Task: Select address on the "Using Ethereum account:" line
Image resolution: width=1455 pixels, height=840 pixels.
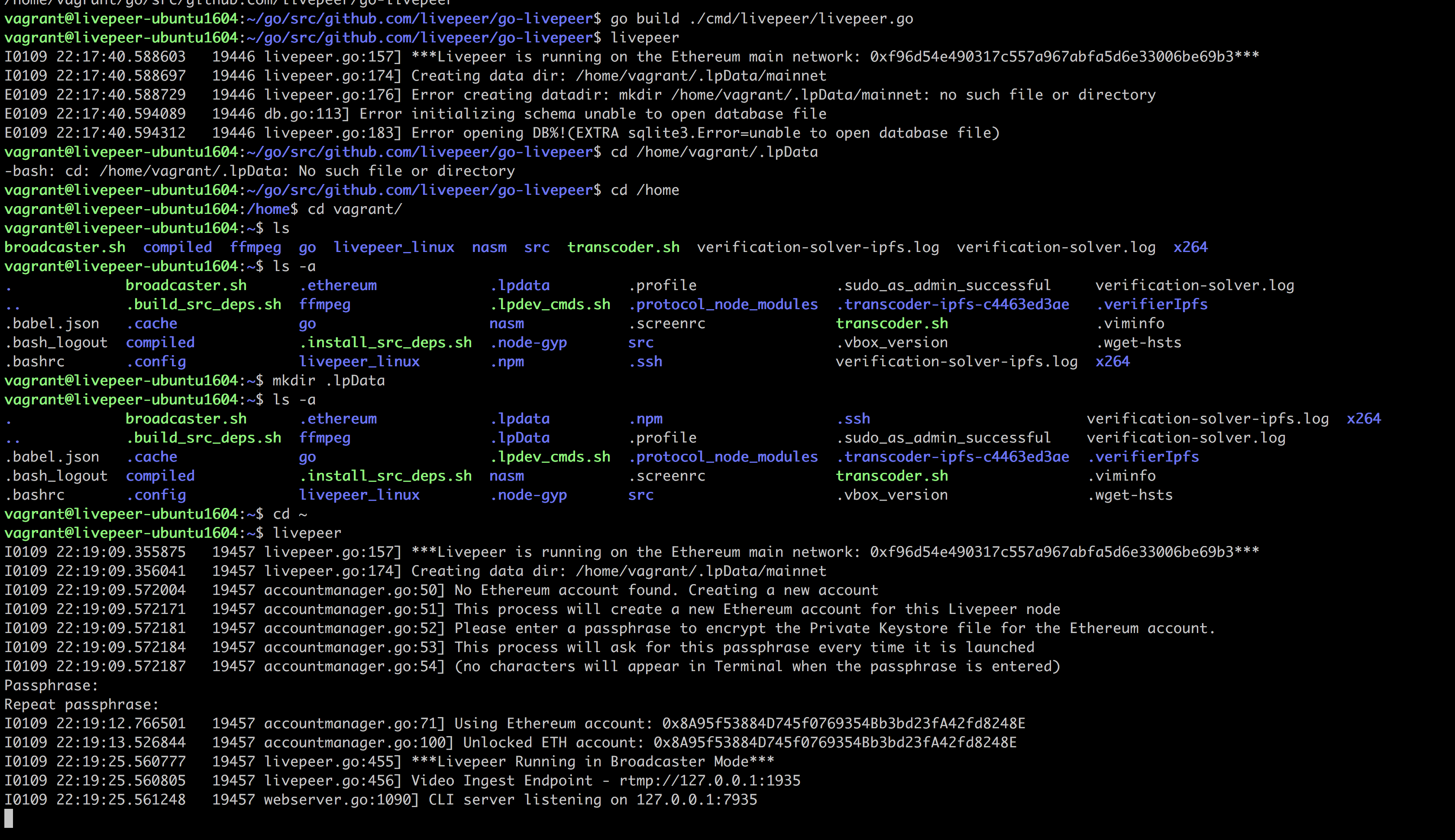Action: (x=844, y=724)
